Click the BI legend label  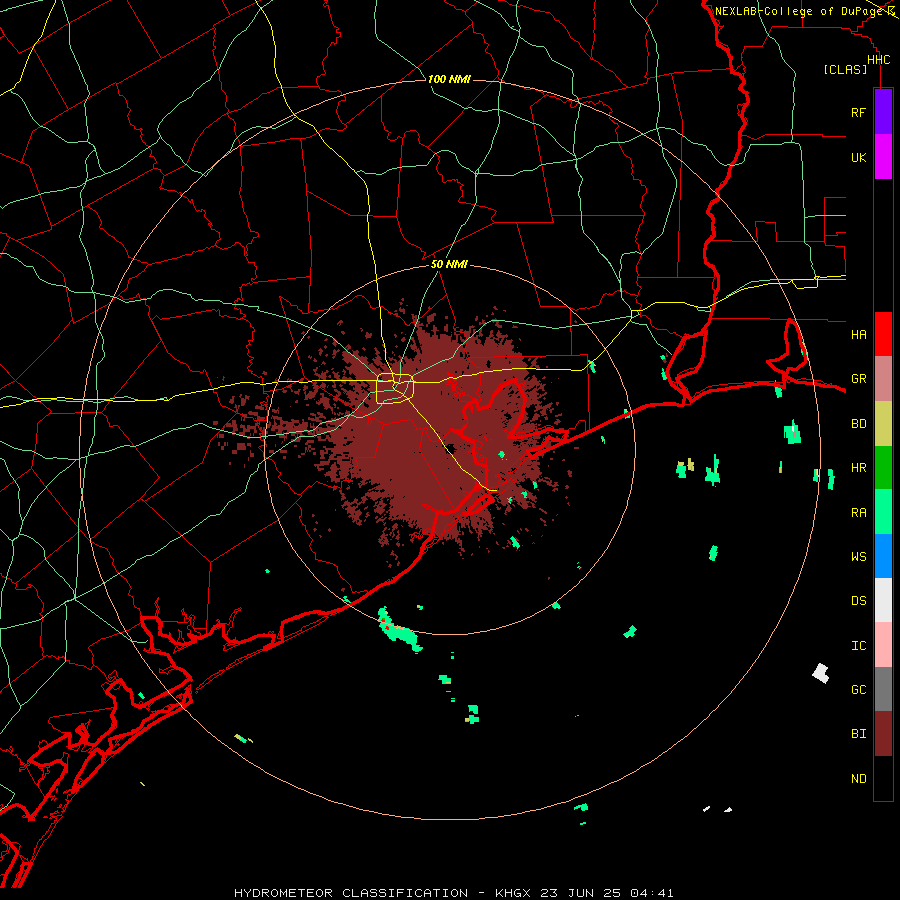click(858, 734)
